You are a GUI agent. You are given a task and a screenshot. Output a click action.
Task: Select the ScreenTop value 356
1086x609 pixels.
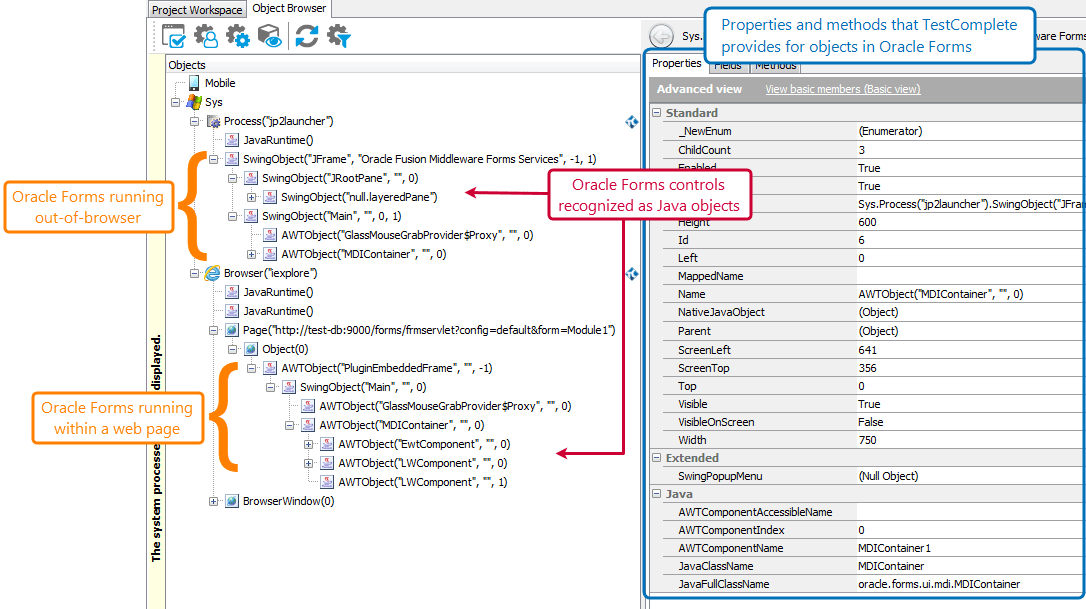click(x=867, y=368)
